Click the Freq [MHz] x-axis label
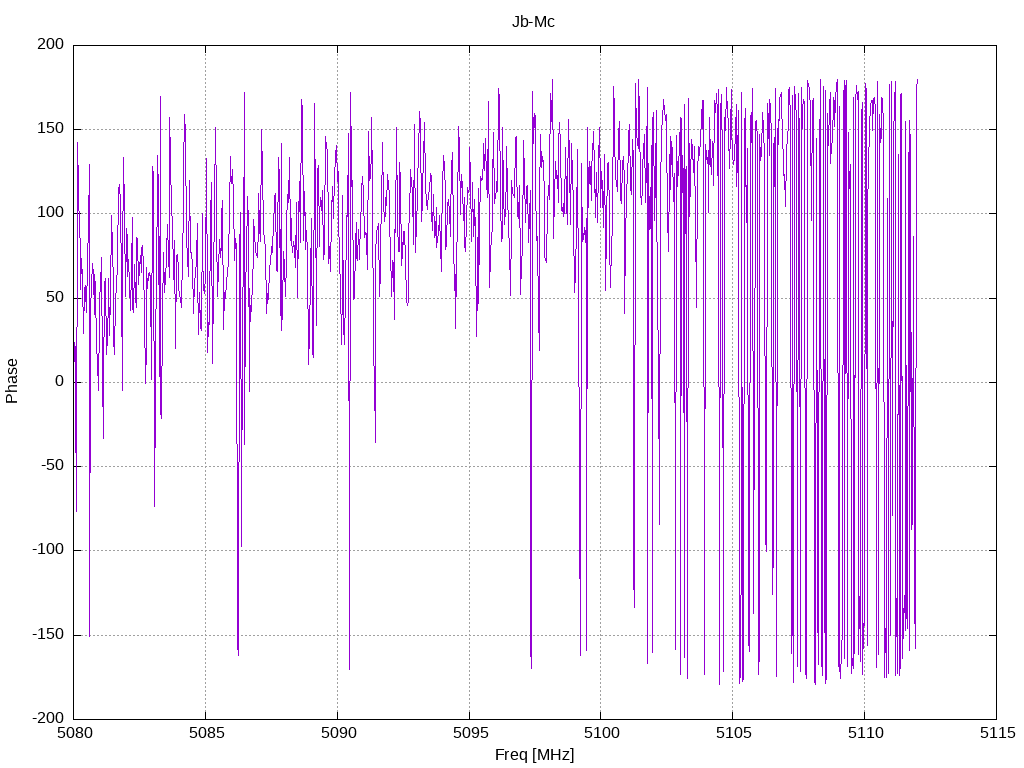 tap(534, 755)
